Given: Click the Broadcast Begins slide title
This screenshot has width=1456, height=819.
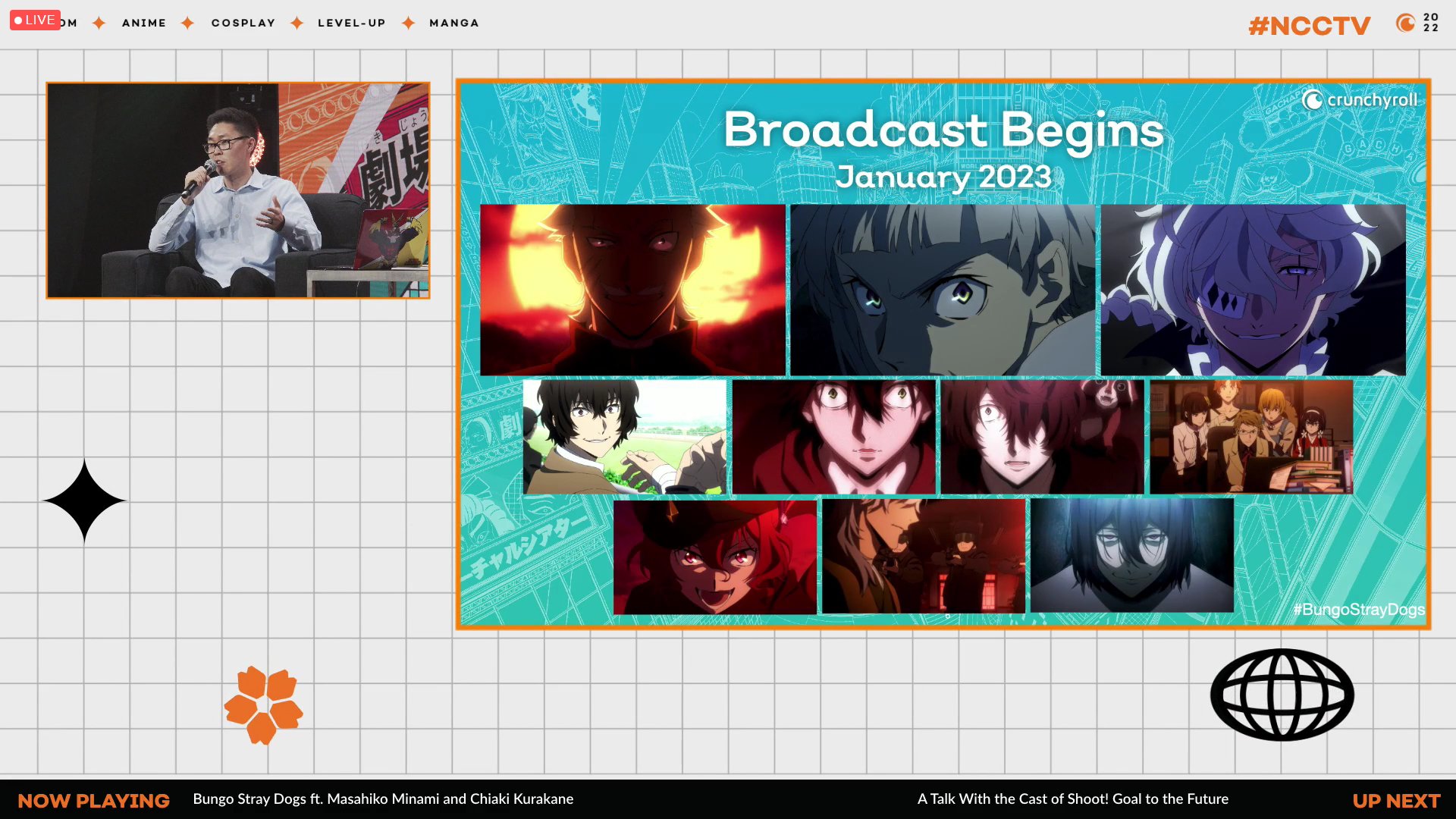Looking at the screenshot, I should (943, 130).
